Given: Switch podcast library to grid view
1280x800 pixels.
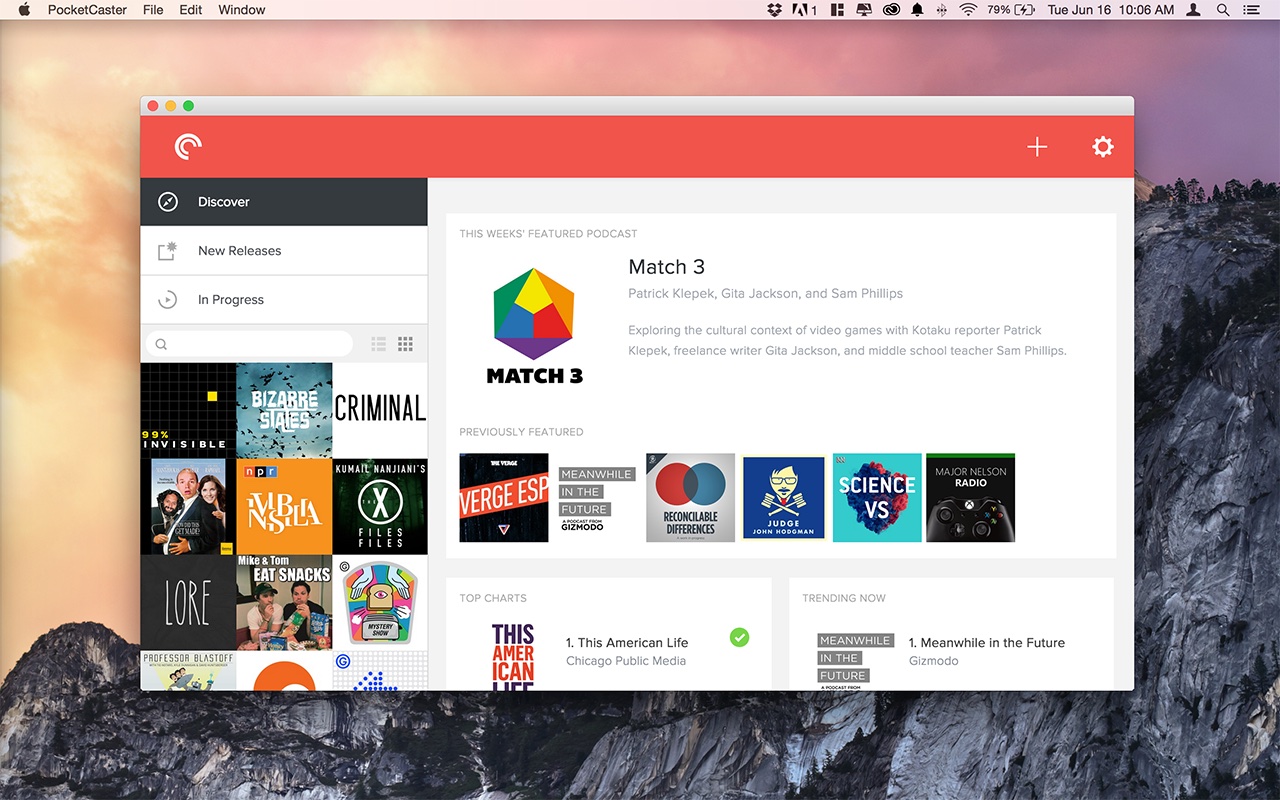Looking at the screenshot, I should [405, 344].
